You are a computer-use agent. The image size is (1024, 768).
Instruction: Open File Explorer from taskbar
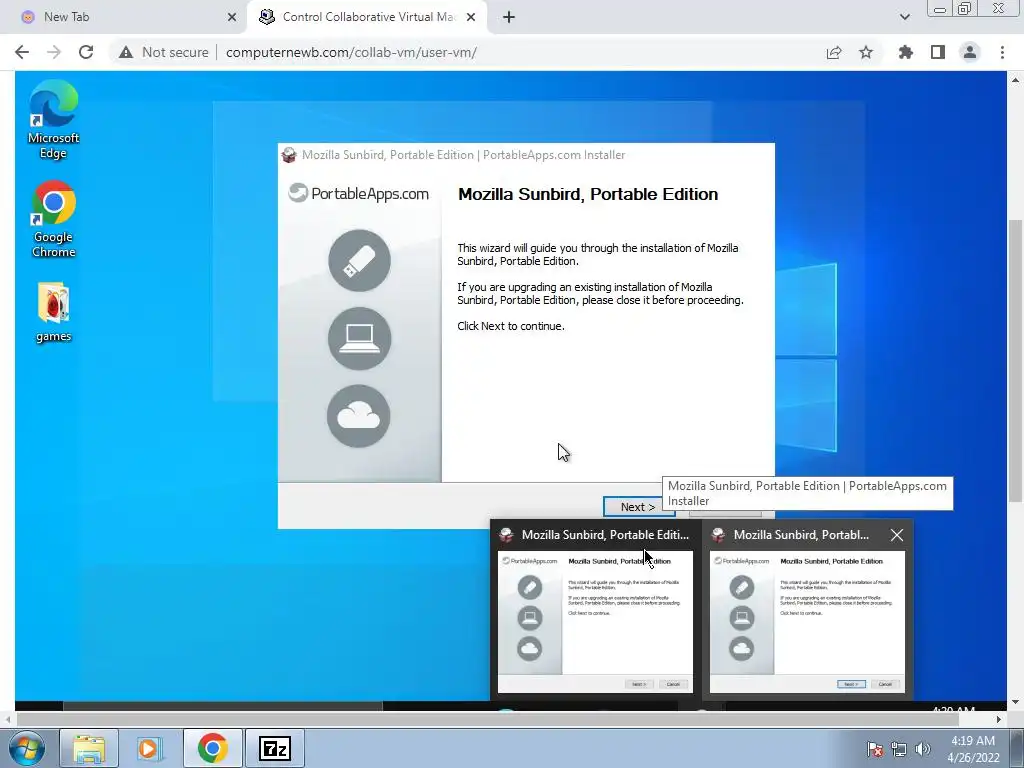89,748
